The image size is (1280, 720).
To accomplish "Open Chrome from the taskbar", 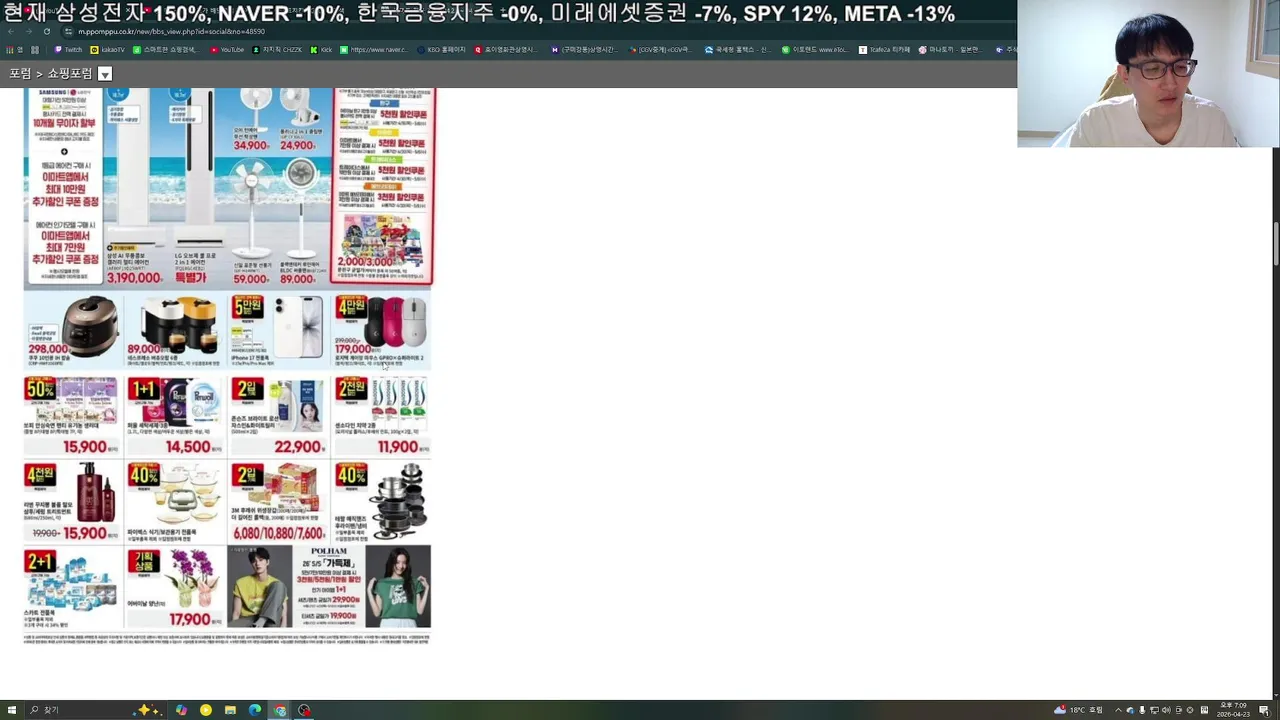I will [x=280, y=710].
